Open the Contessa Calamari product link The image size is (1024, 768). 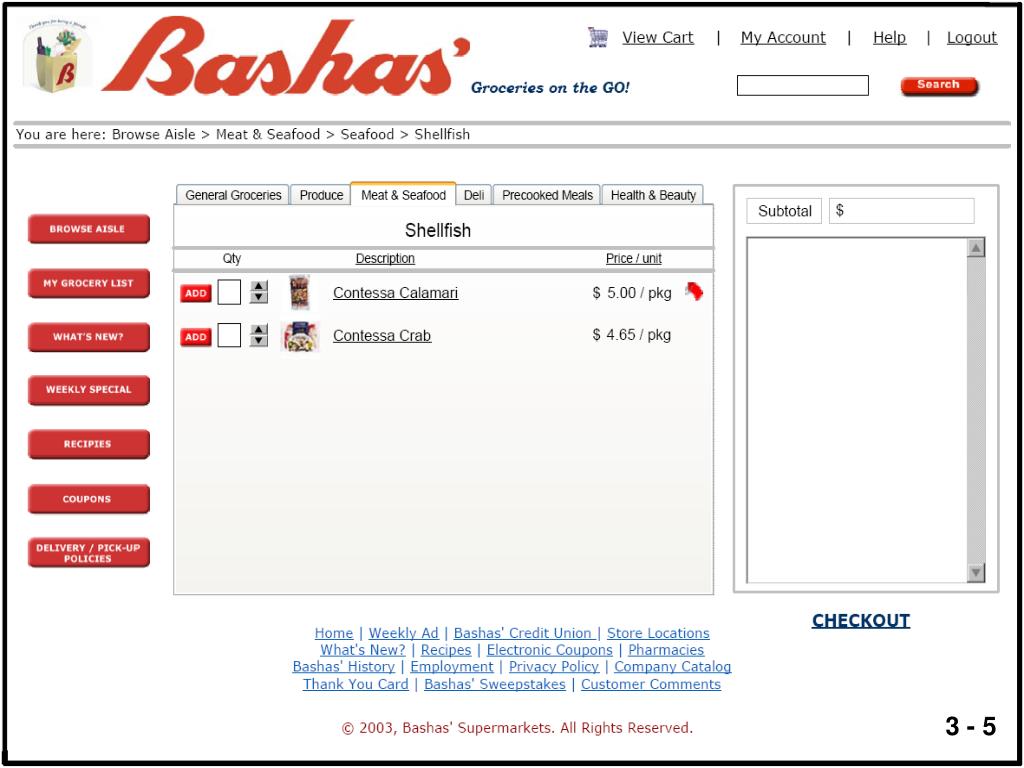[x=396, y=293]
